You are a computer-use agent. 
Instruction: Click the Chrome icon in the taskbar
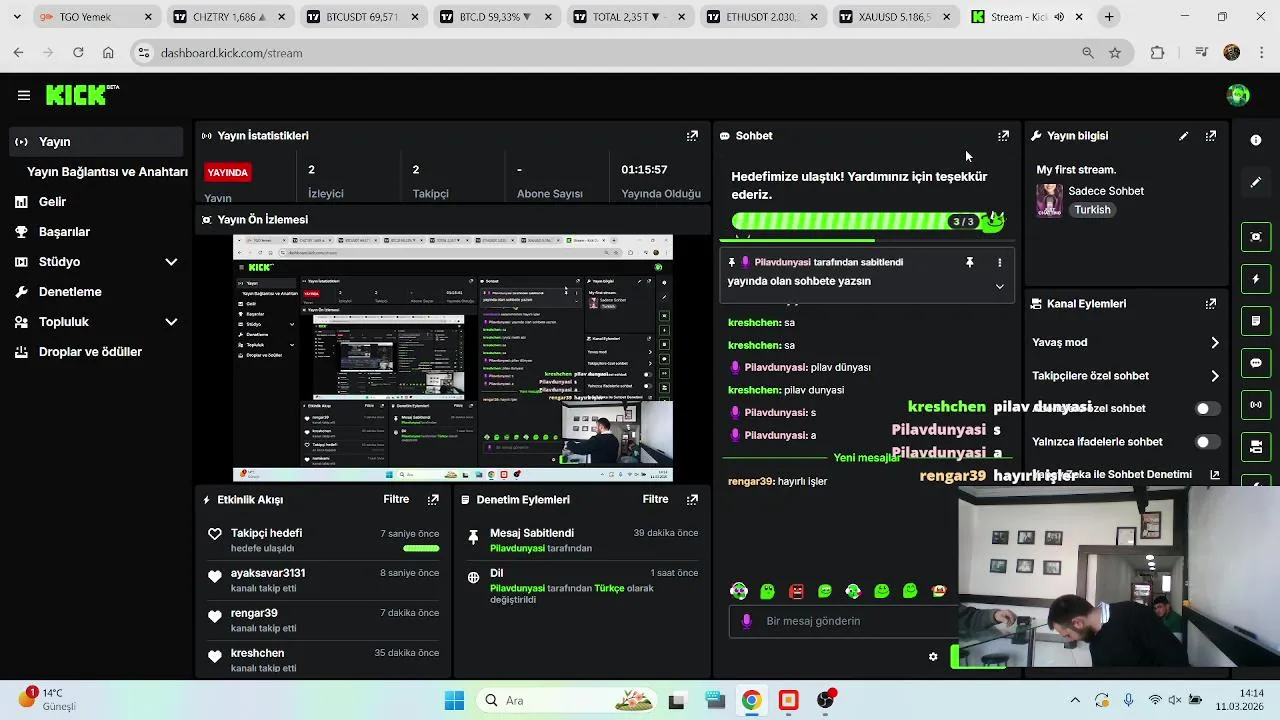(x=751, y=700)
